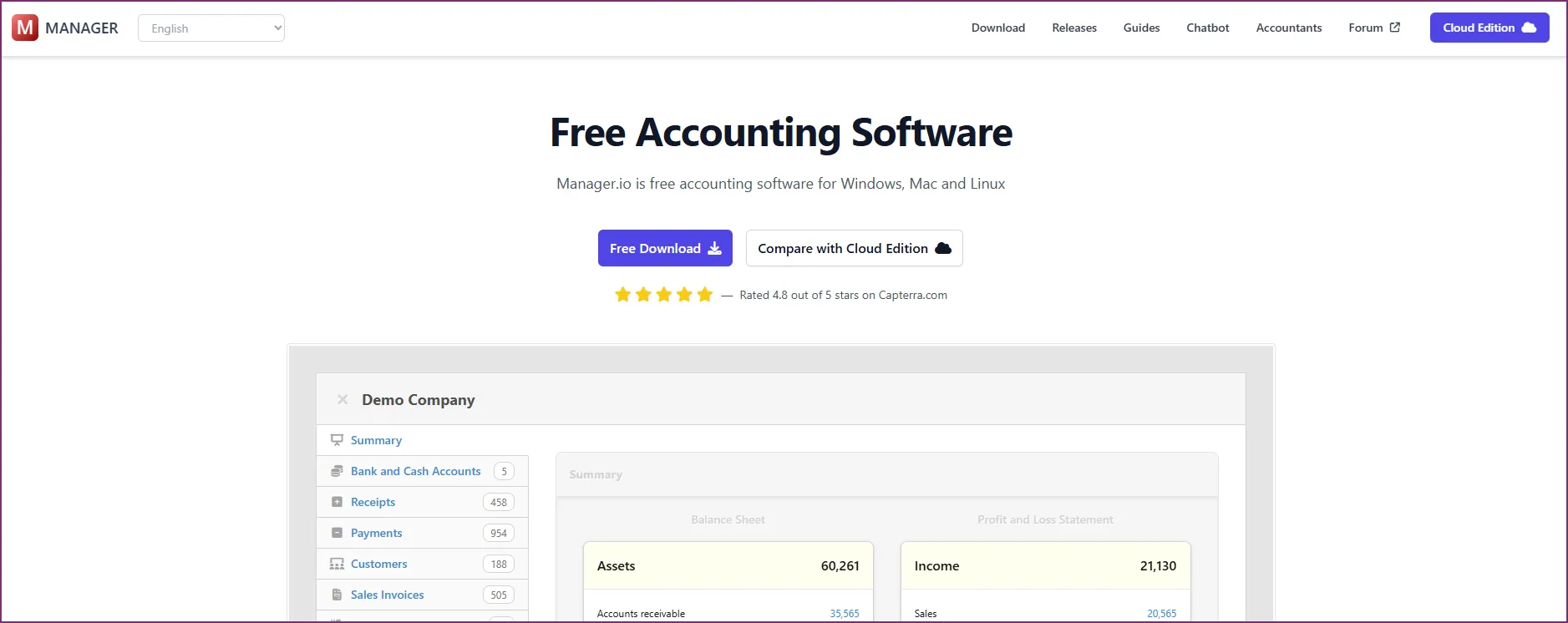Click the Sales Invoices count badge 505
This screenshot has height=623, width=1568.
499,595
